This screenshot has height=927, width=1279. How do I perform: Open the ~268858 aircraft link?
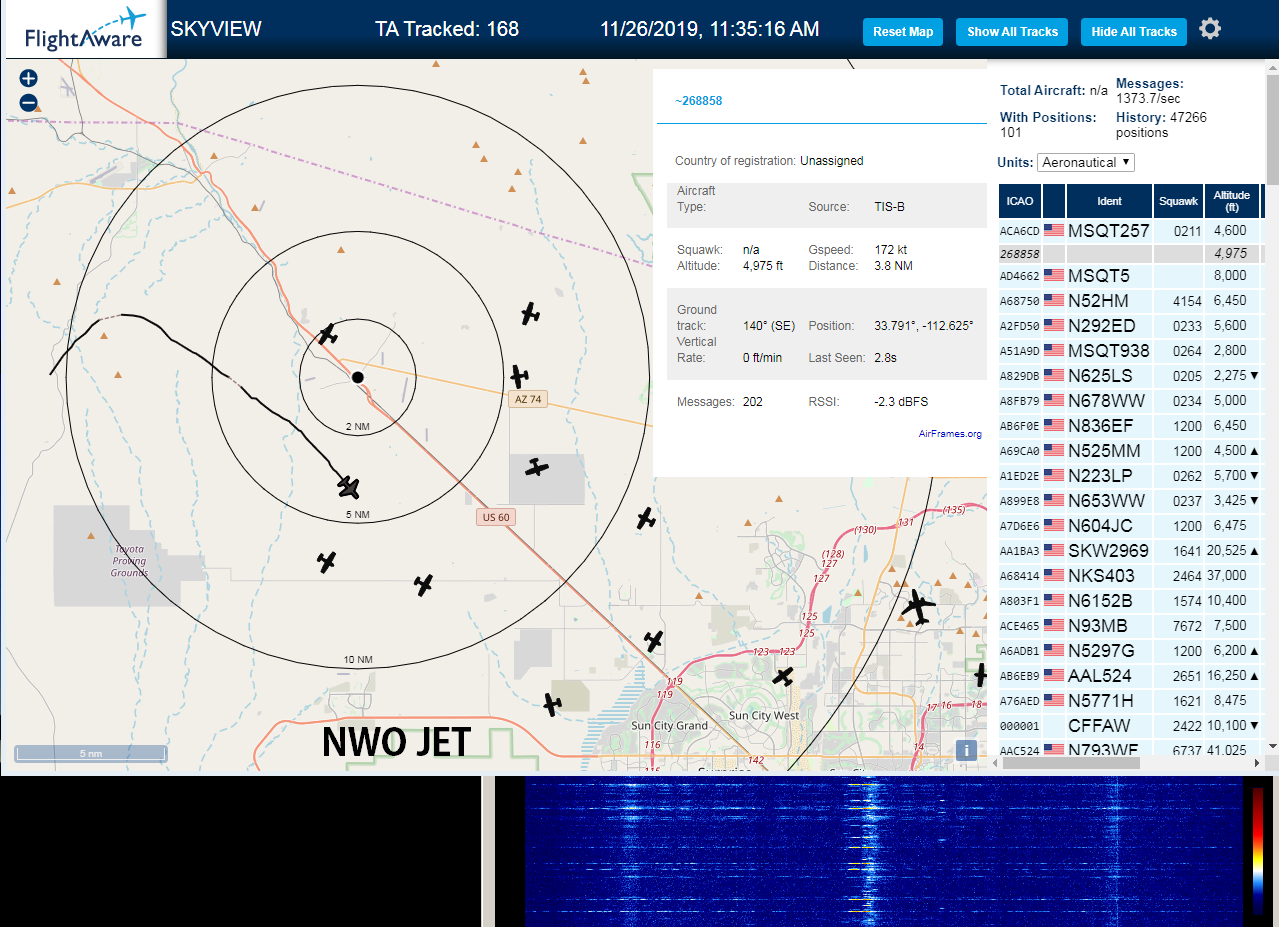[698, 101]
